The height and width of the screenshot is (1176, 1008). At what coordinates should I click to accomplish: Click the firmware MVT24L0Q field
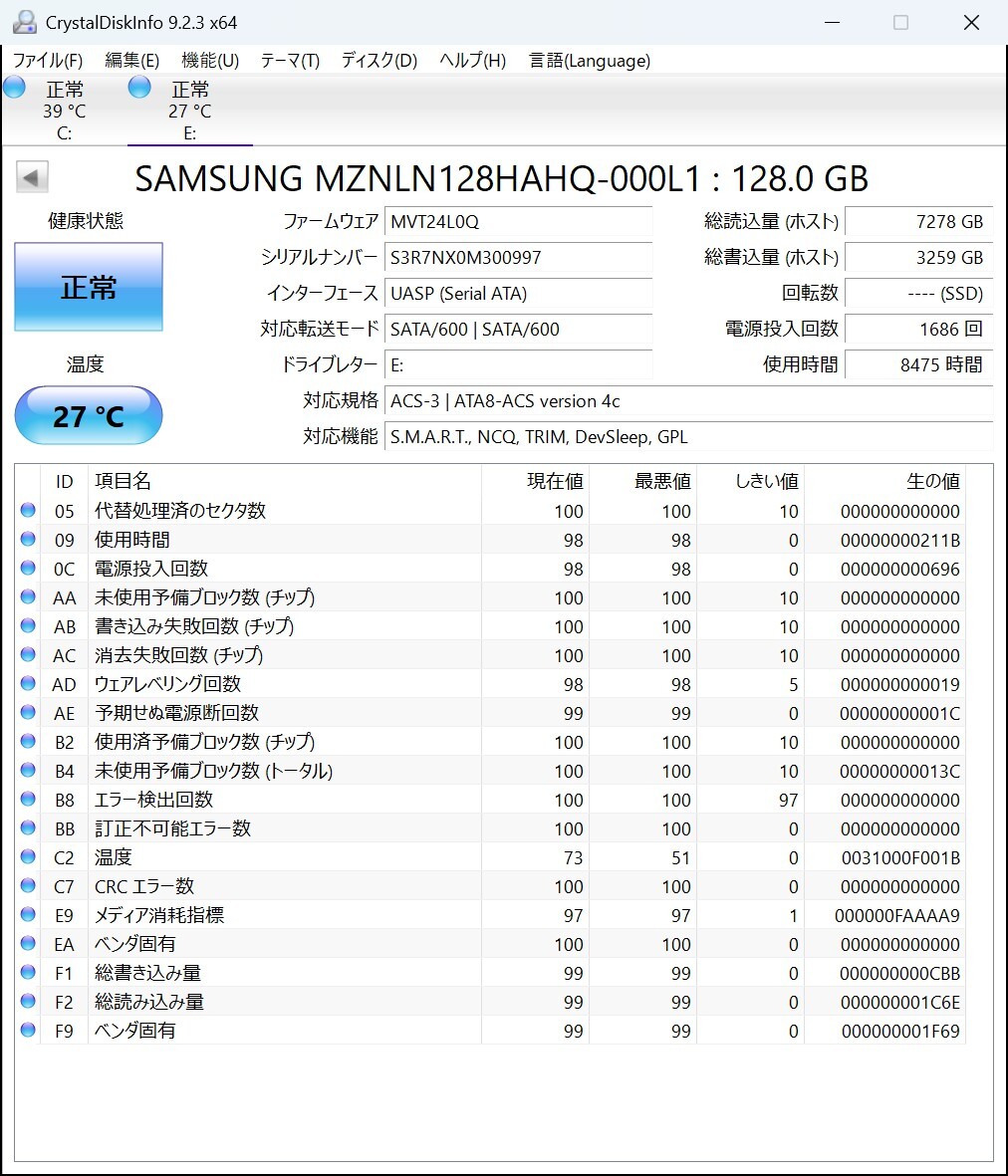pos(518,222)
